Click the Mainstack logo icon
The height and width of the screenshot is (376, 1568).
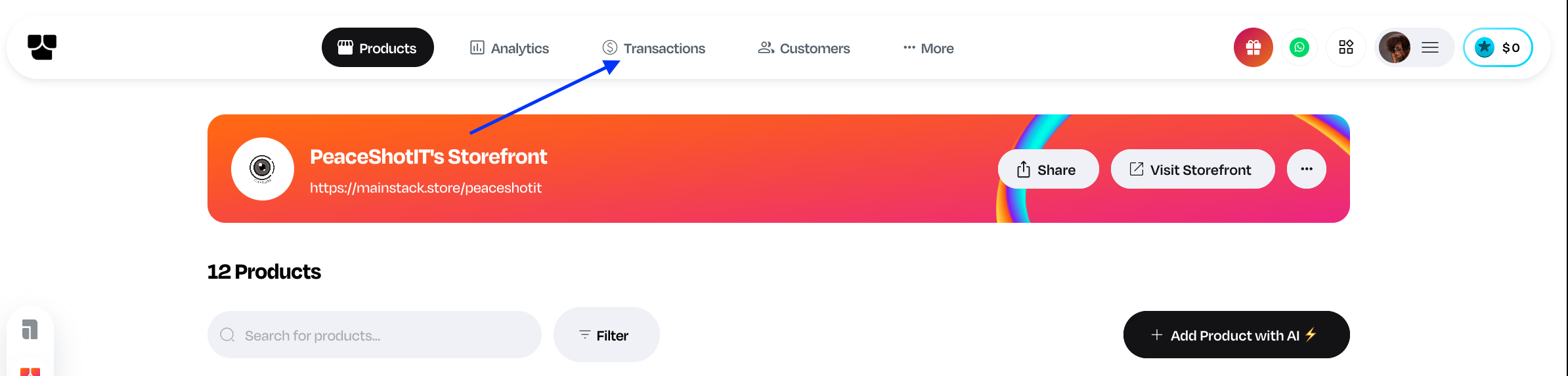(x=42, y=47)
